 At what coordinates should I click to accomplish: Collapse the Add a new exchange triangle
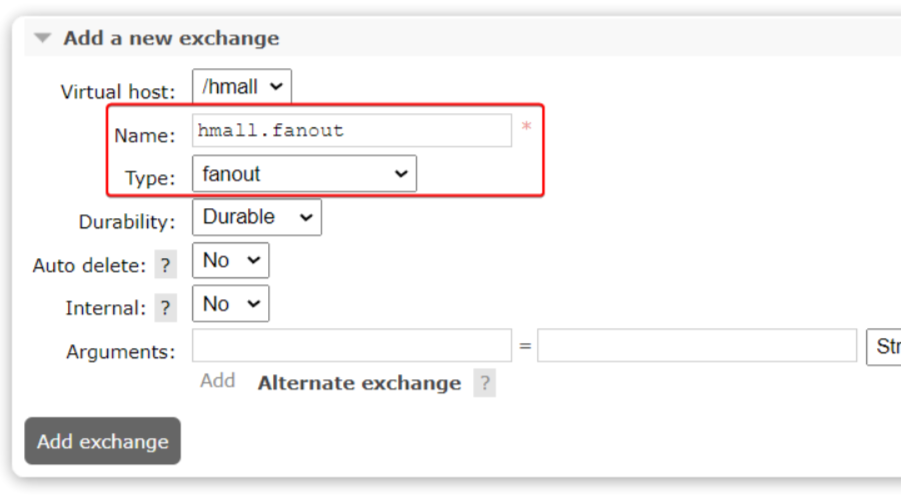pos(42,39)
